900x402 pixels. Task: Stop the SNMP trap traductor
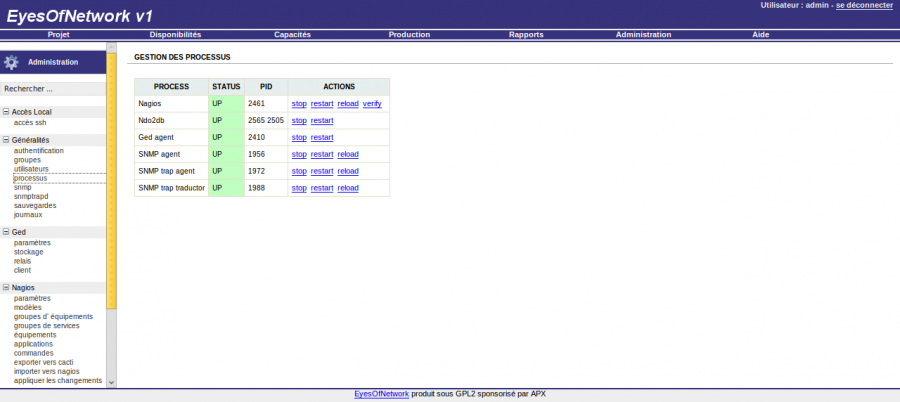[x=299, y=188]
